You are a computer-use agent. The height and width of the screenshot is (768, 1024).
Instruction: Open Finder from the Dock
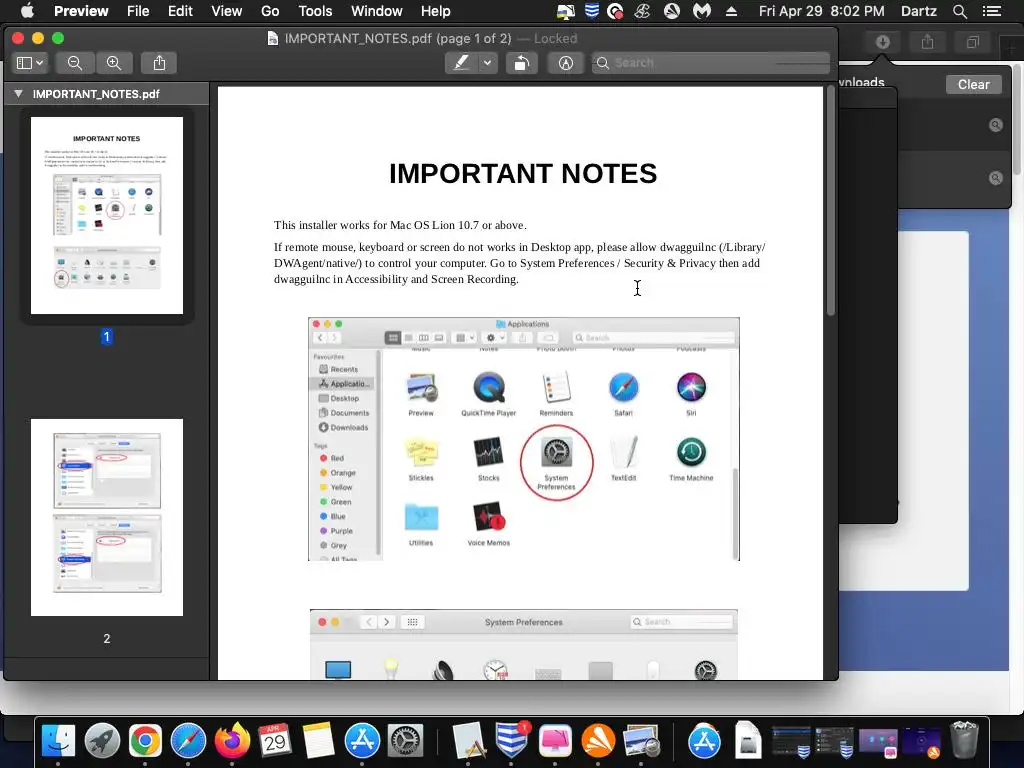pos(58,741)
